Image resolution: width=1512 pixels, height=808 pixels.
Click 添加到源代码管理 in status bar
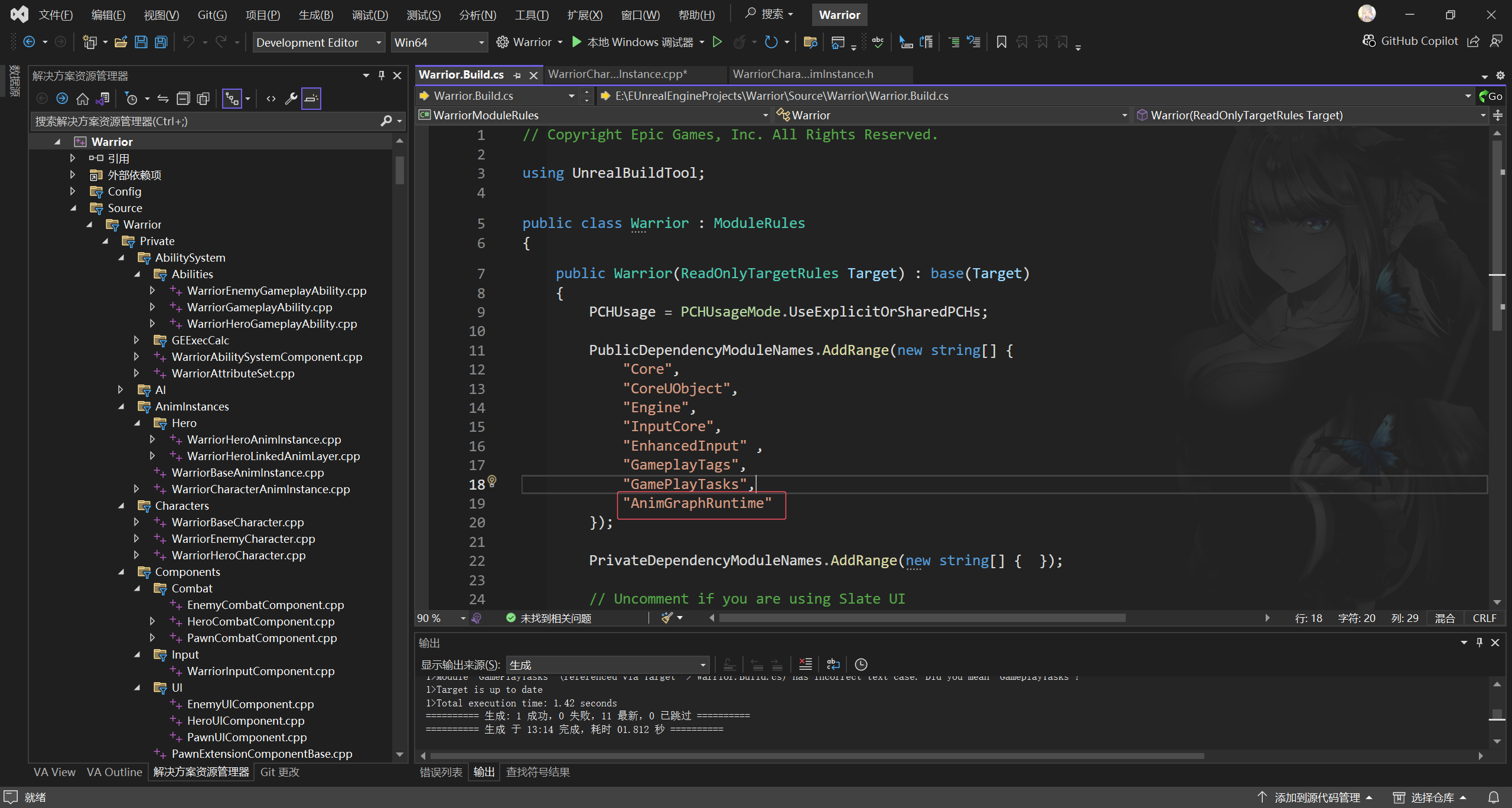pyautogui.click(x=1316, y=797)
